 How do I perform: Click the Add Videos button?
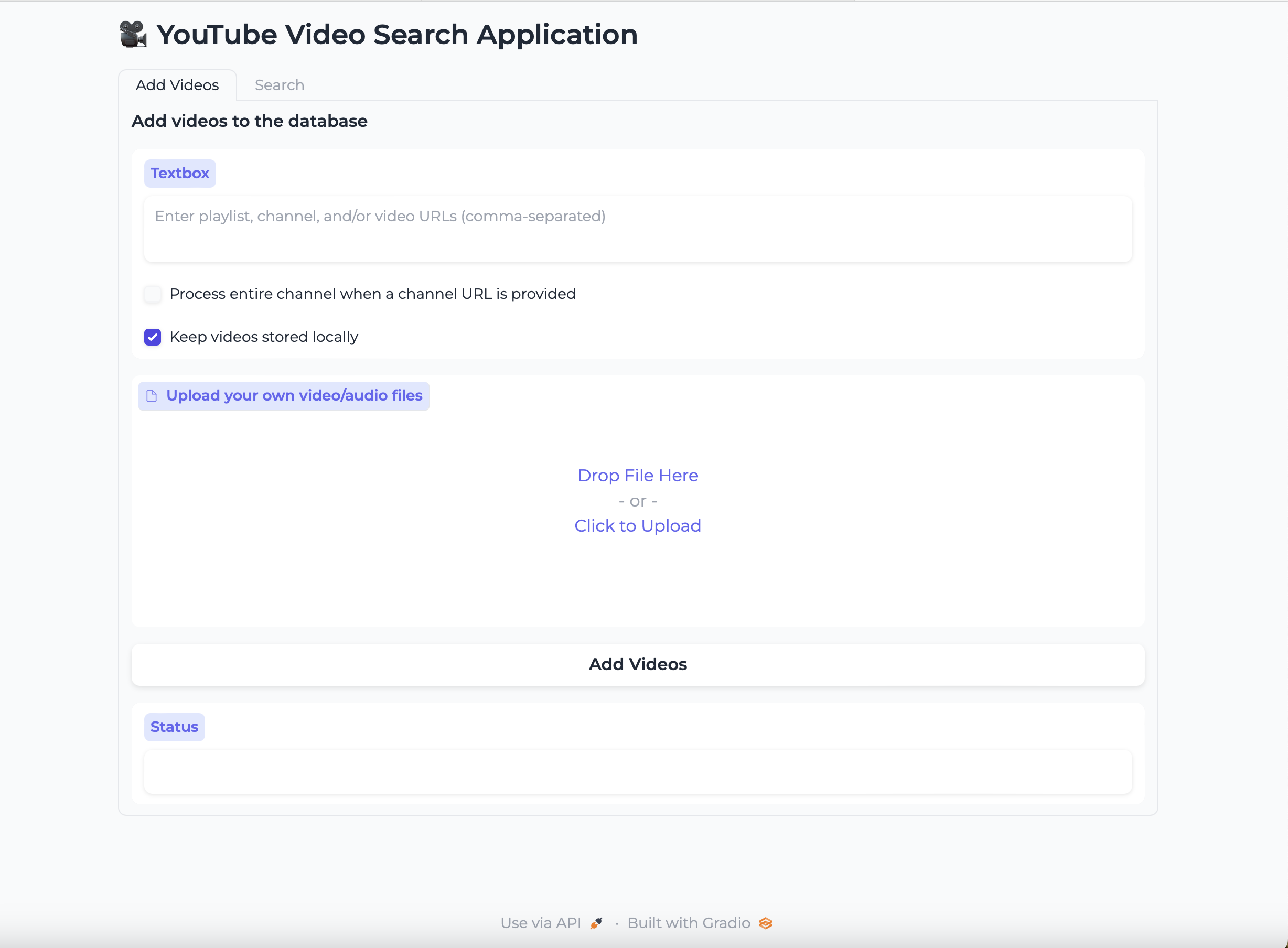(x=638, y=664)
